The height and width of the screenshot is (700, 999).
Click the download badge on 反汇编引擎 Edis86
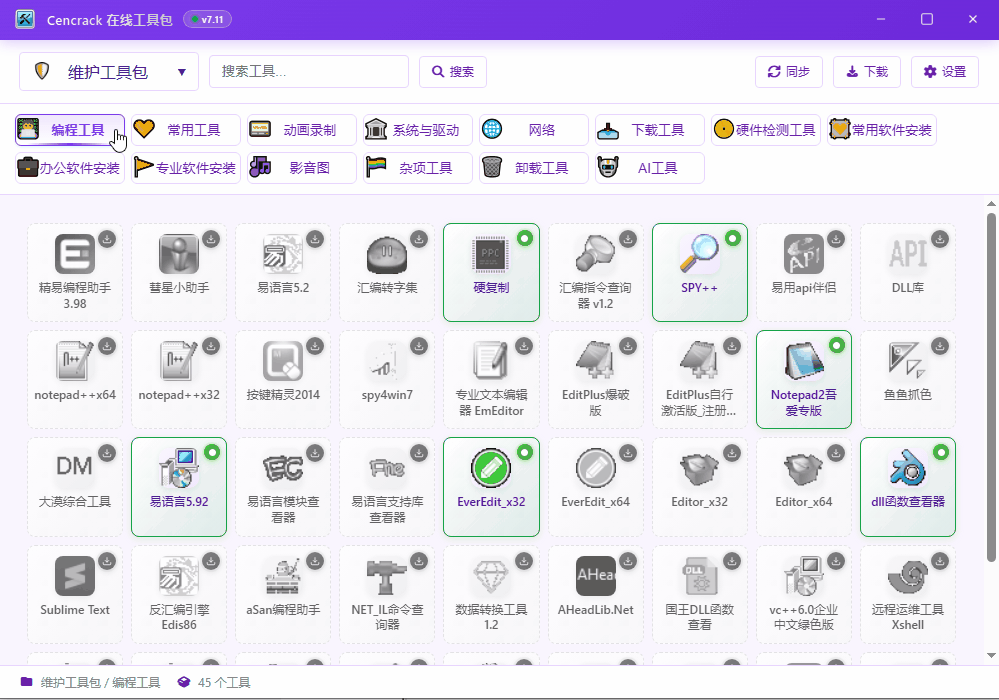pos(211,561)
